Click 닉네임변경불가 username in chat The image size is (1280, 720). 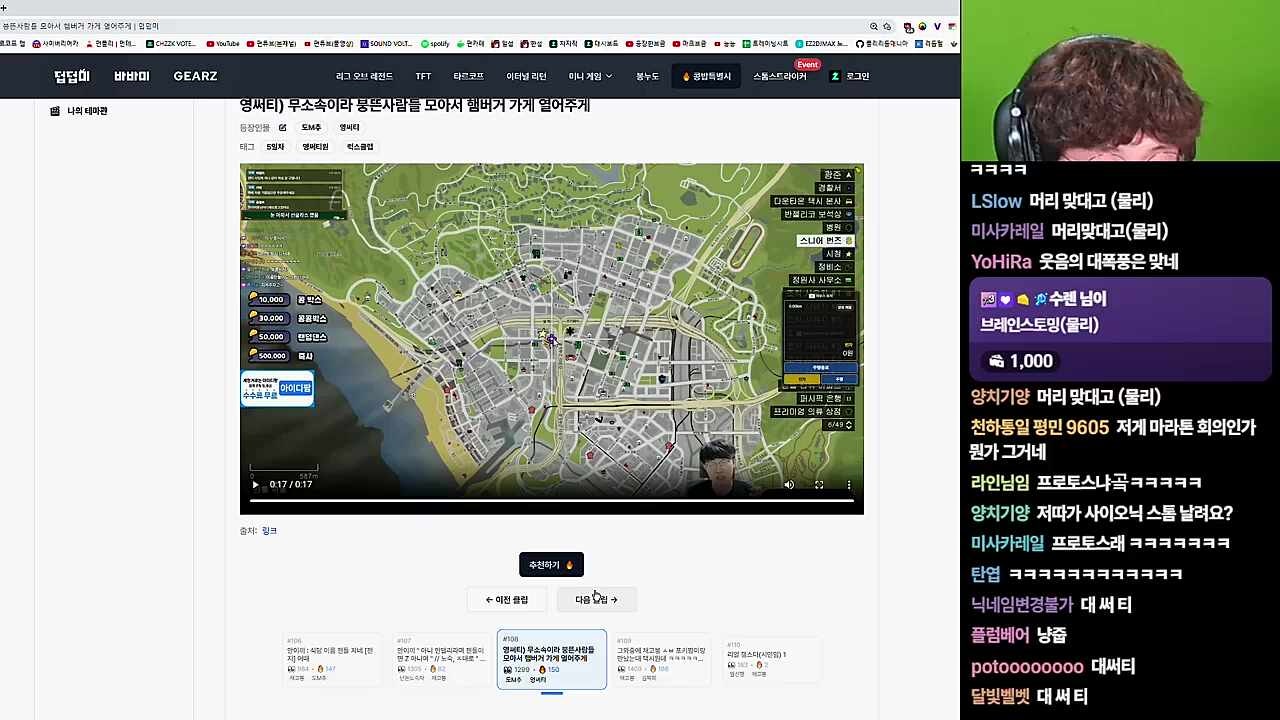(1022, 605)
